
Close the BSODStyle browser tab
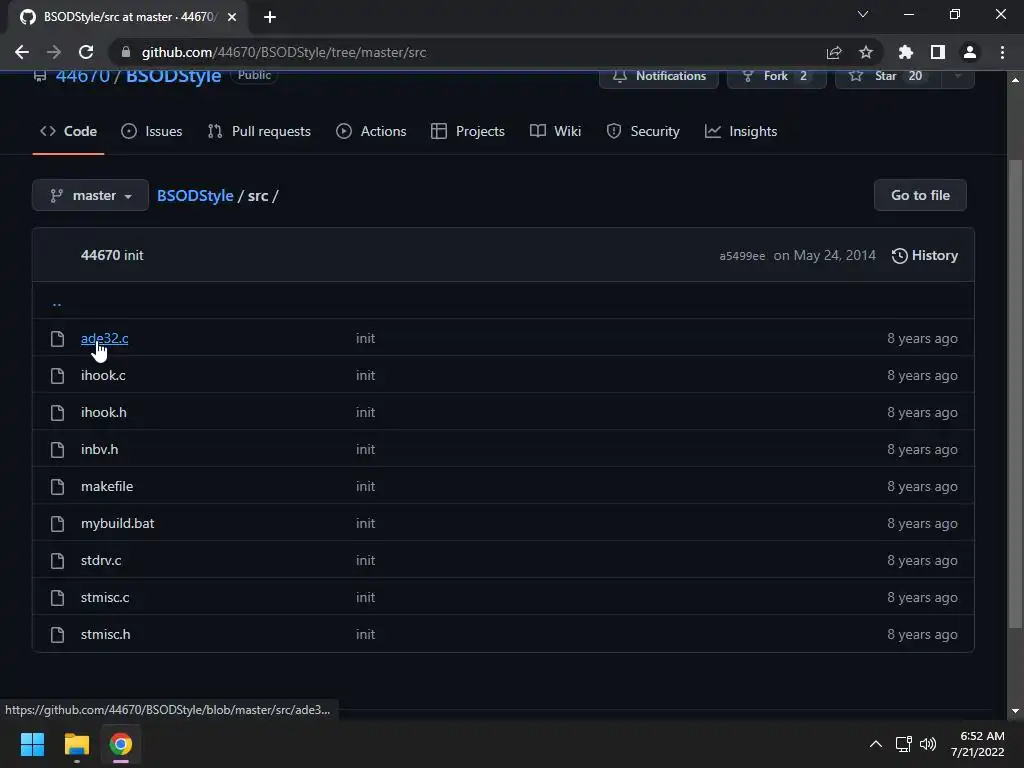232,17
